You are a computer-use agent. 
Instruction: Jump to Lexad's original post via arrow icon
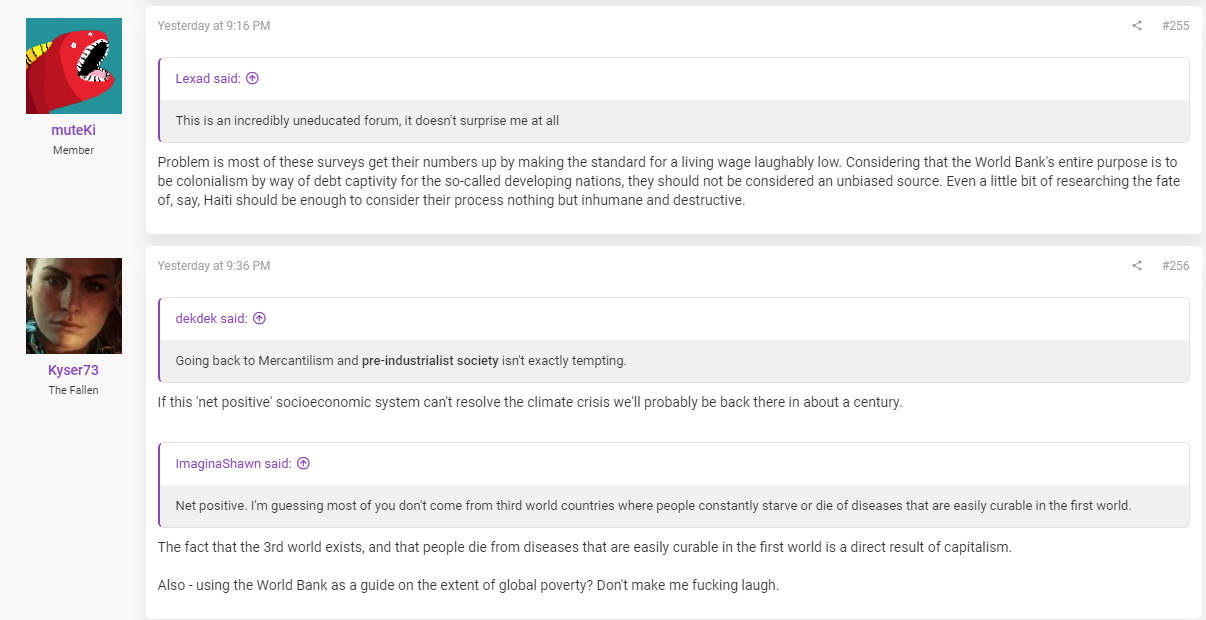[252, 79]
